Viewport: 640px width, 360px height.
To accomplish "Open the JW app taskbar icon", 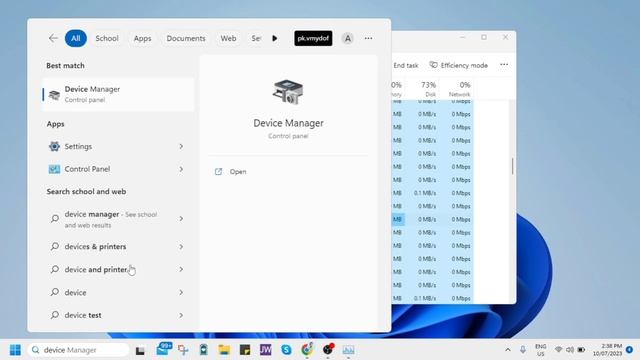I will pos(266,350).
